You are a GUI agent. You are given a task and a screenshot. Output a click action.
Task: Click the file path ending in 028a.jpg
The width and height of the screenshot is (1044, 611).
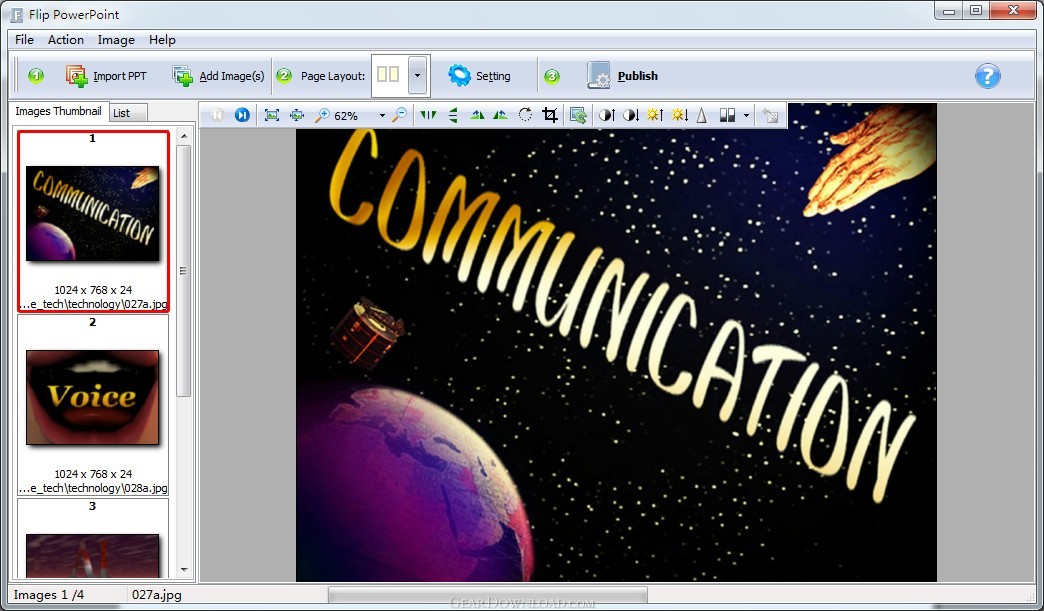pyautogui.click(x=93, y=488)
